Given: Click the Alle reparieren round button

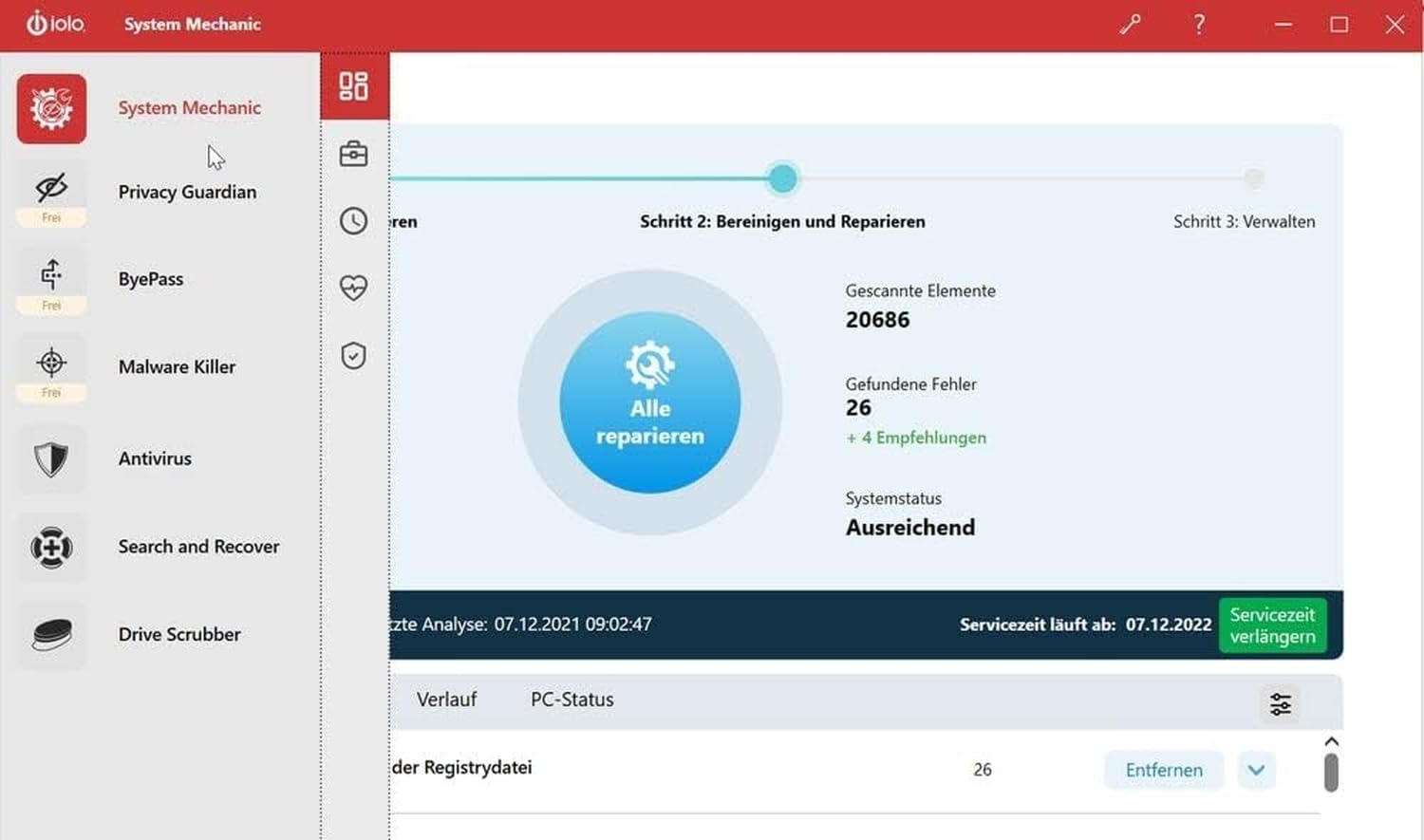Looking at the screenshot, I should click(x=650, y=402).
